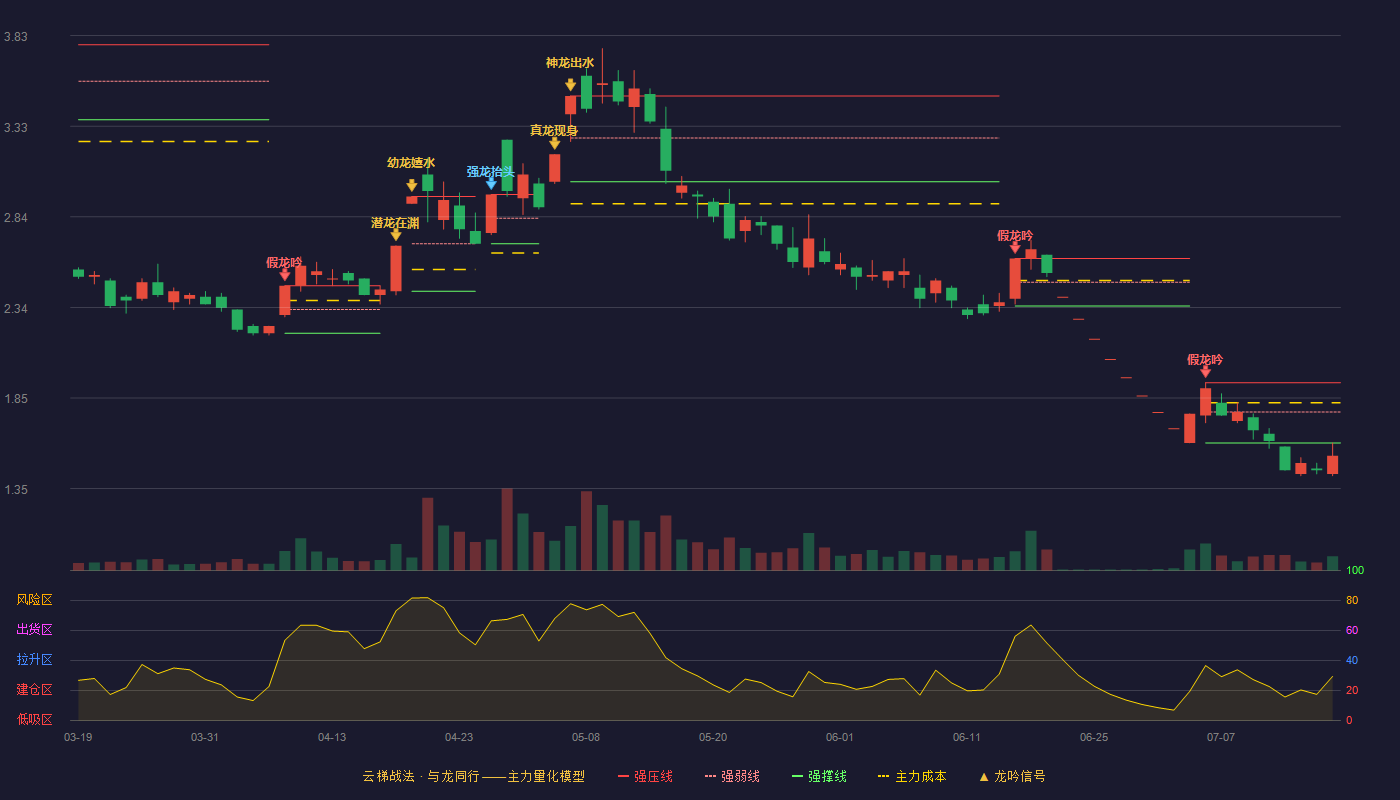Image resolution: width=1400 pixels, height=800 pixels.
Task: Click the blue 40 indicator axis value
Action: (x=1352, y=661)
